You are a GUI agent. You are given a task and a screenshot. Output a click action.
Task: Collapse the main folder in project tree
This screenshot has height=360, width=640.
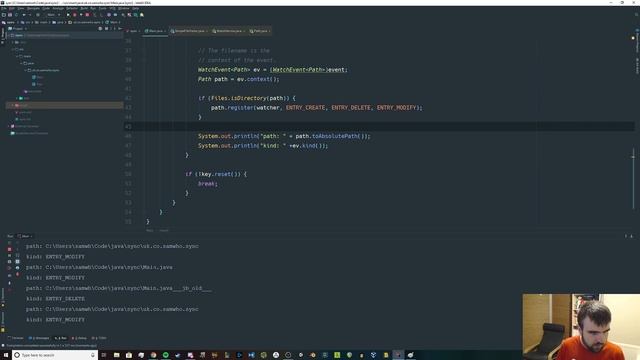pos(17,56)
